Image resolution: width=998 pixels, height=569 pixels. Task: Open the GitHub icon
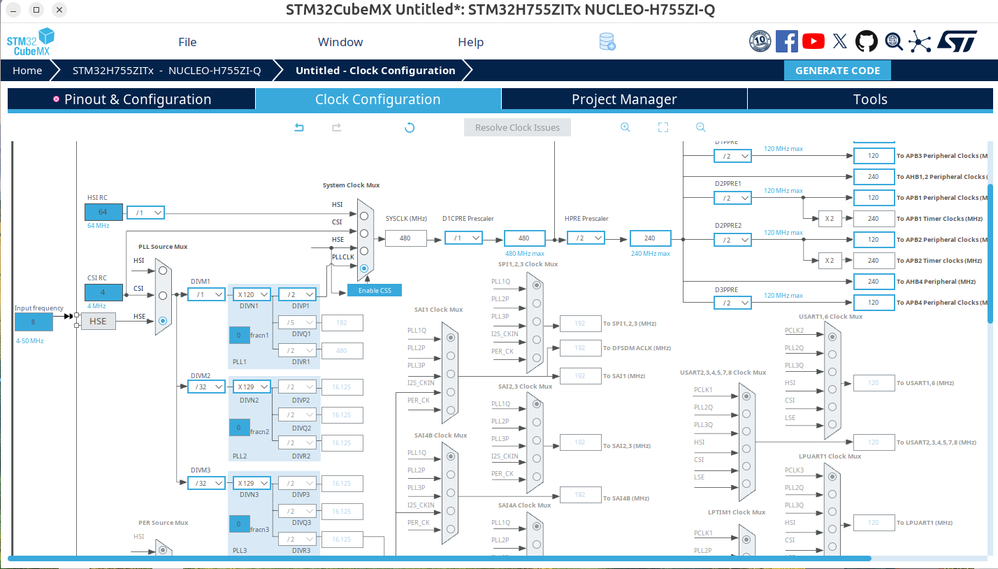coord(866,41)
